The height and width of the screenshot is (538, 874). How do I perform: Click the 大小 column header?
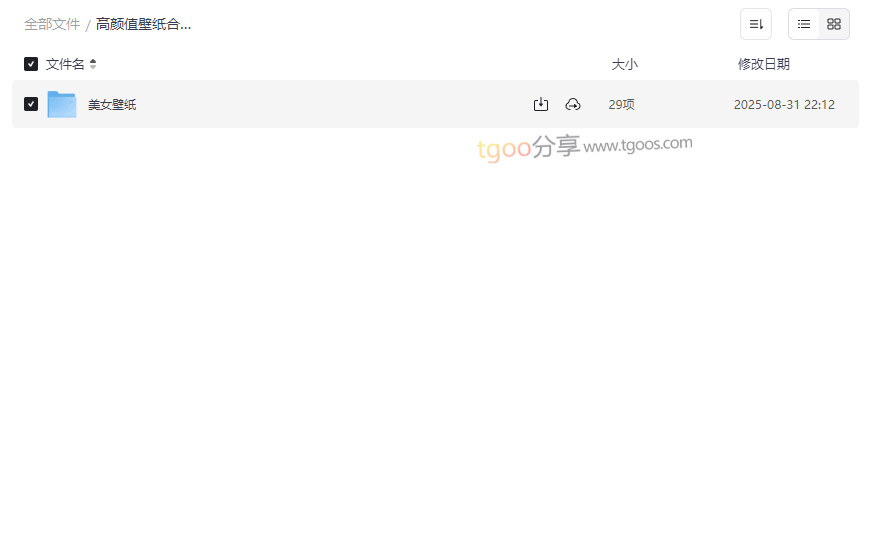point(624,64)
